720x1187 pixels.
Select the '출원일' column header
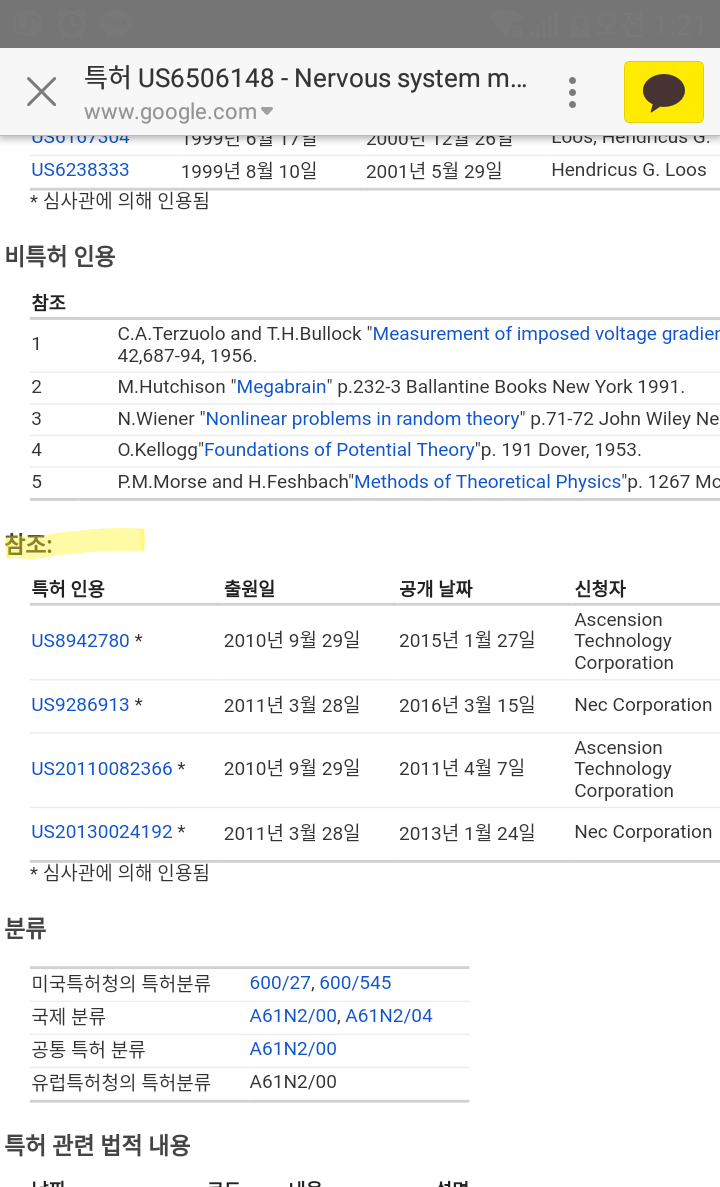click(x=250, y=589)
